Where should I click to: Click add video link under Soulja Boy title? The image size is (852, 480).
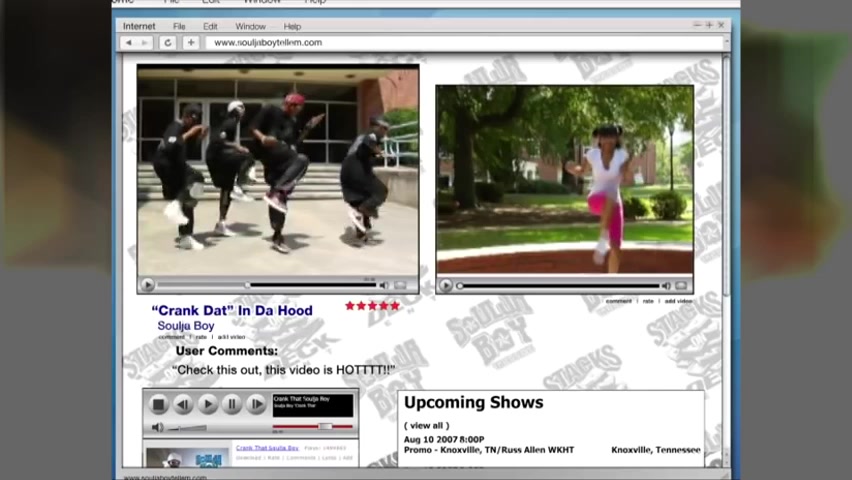click(x=231, y=337)
